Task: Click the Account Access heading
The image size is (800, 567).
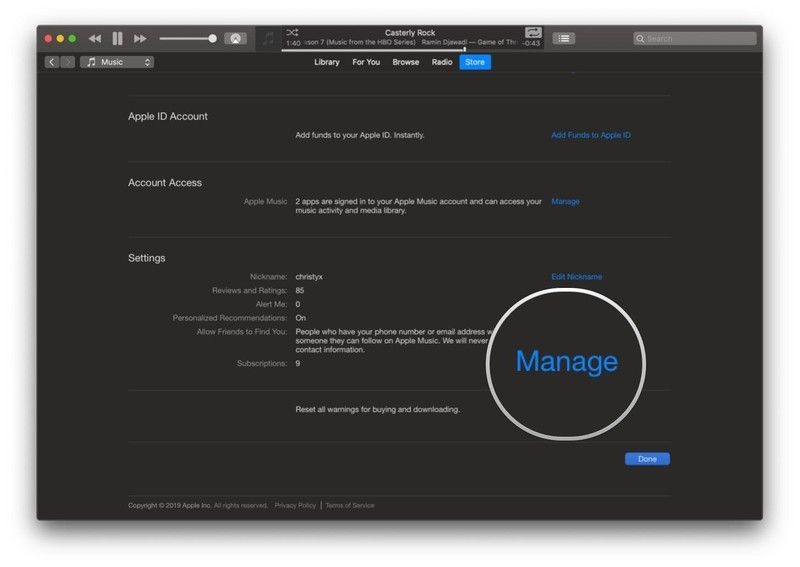Action: [x=165, y=183]
